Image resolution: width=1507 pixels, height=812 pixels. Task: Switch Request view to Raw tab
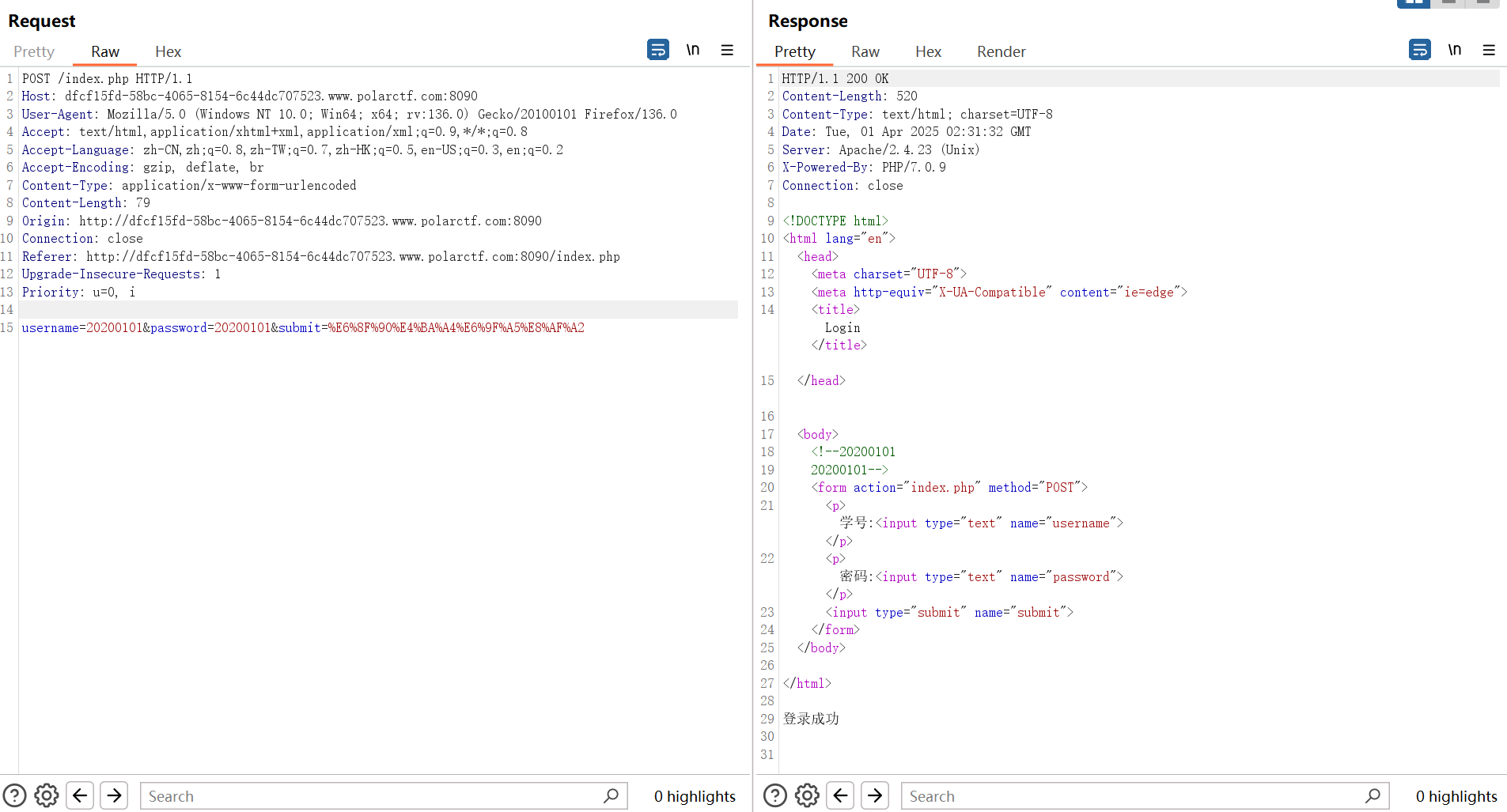pos(105,51)
